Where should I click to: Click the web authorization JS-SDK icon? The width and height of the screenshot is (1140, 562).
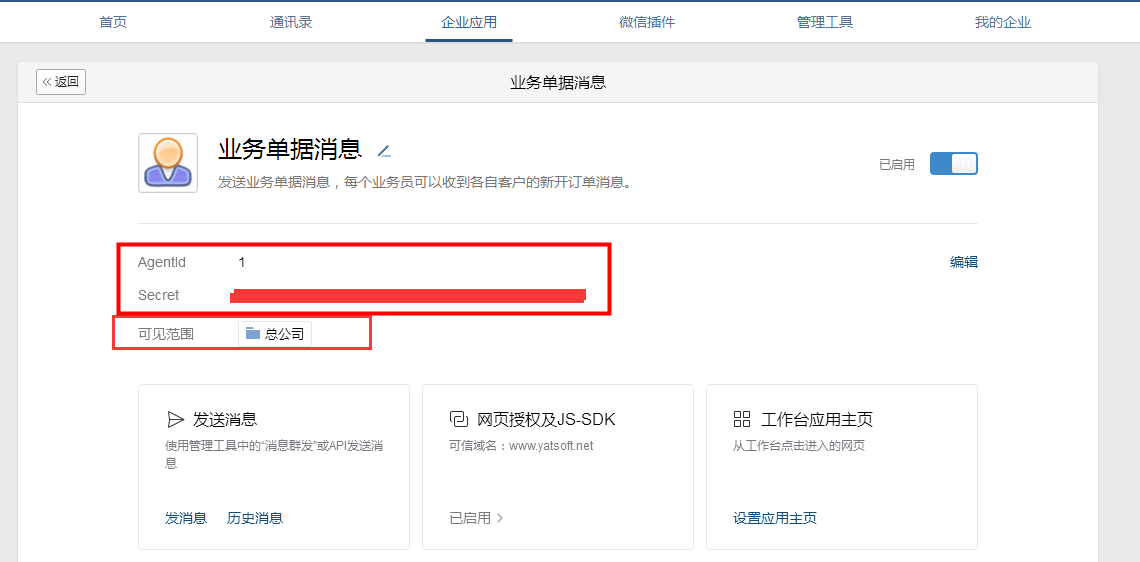[x=459, y=419]
